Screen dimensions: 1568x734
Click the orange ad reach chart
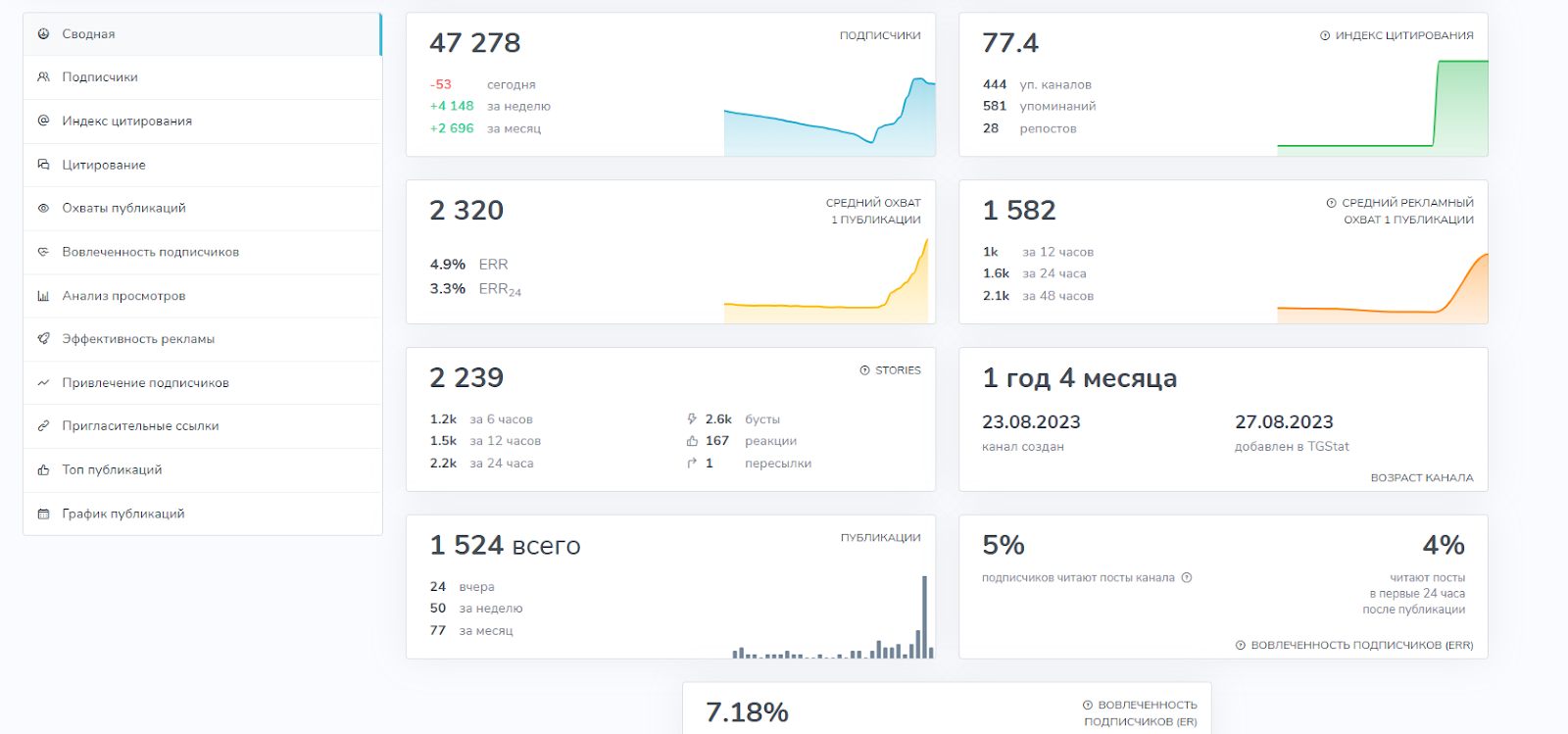click(x=1382, y=289)
